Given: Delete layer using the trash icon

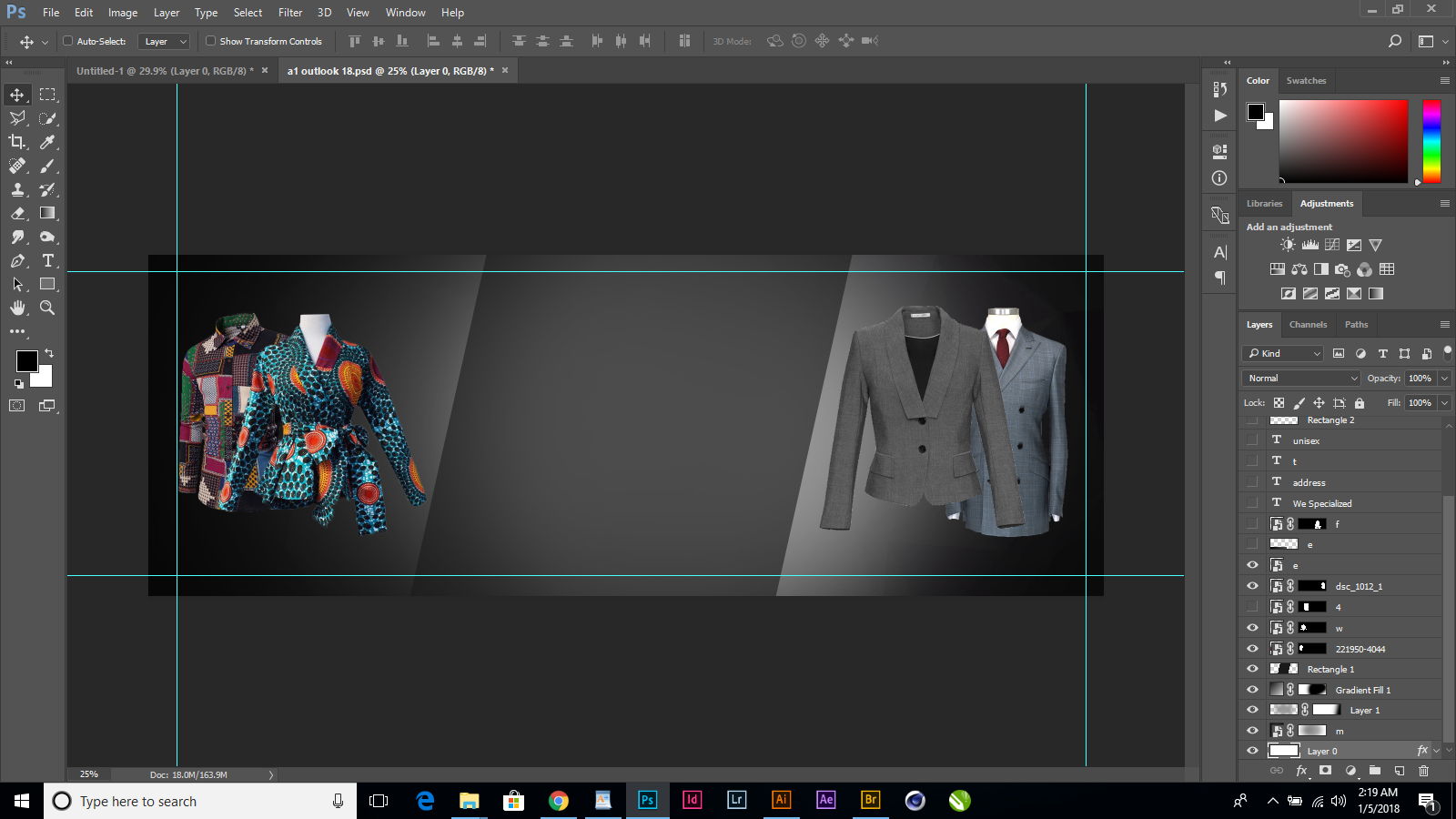Looking at the screenshot, I should coord(1424,771).
